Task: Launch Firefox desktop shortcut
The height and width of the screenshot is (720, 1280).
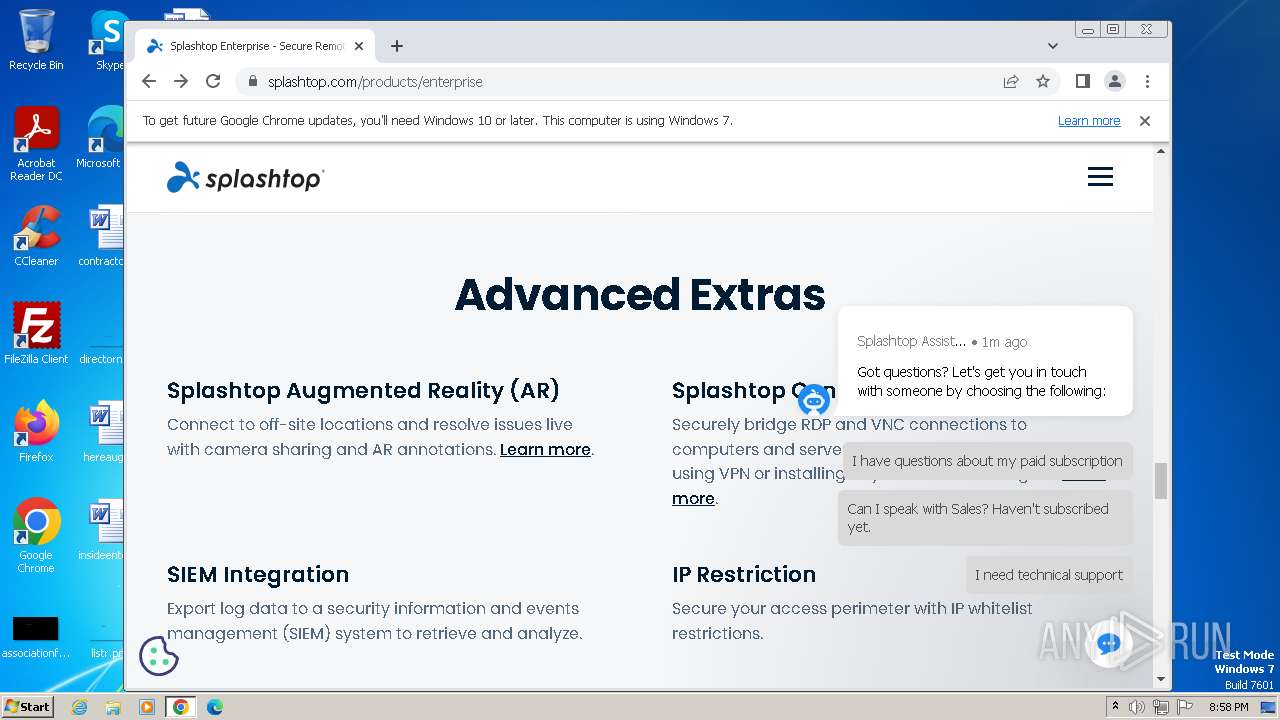Action: (x=36, y=432)
